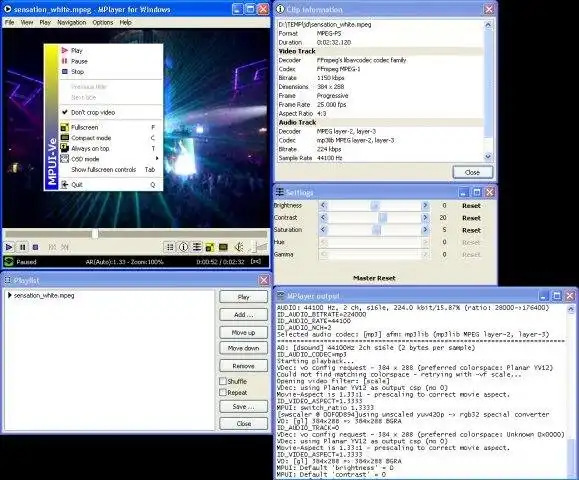Screen dimensions: 579x480
Task: Click Play button in Playlist window
Action: (x=243, y=297)
